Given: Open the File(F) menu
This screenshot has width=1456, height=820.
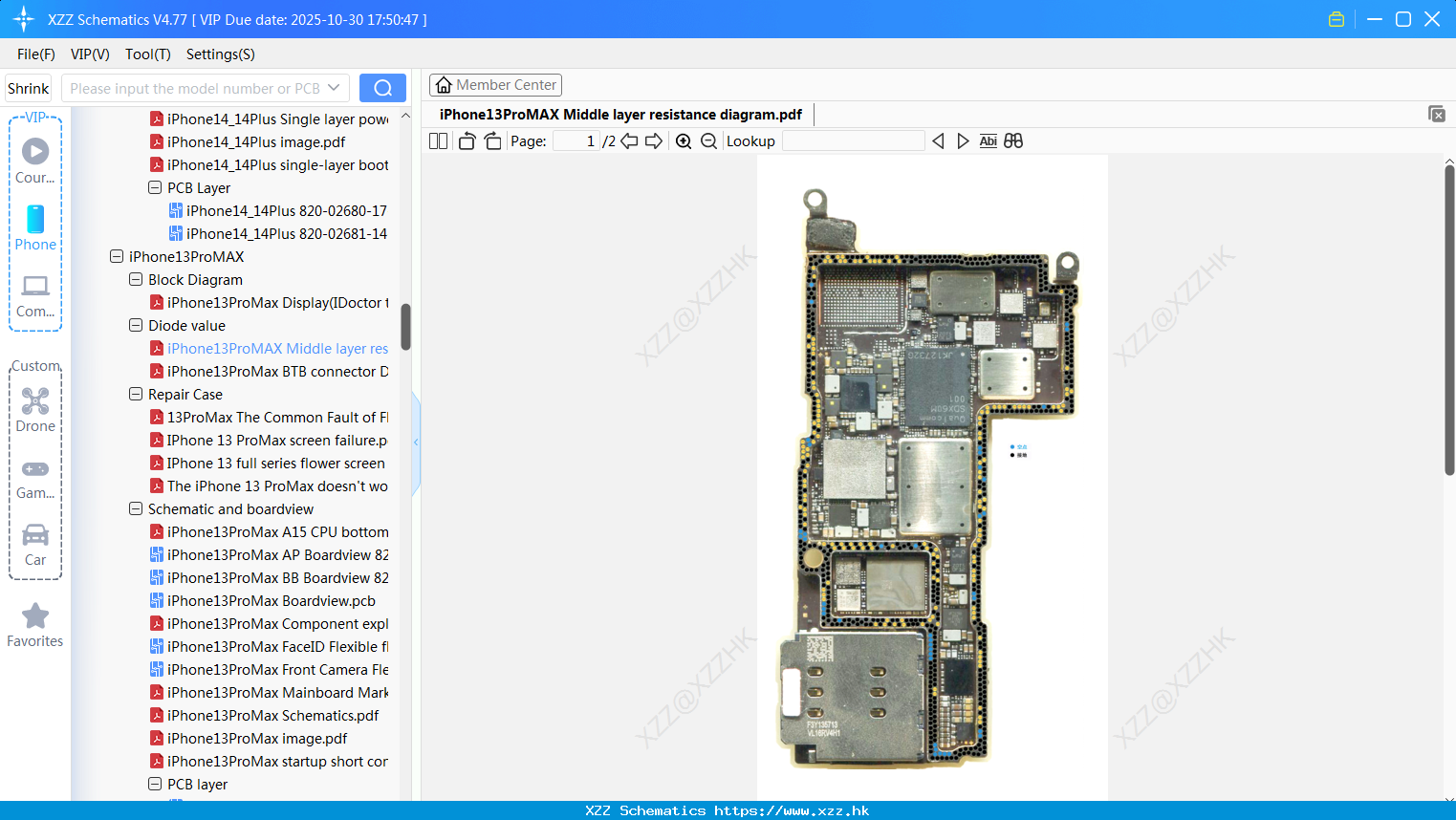Looking at the screenshot, I should (x=36, y=54).
